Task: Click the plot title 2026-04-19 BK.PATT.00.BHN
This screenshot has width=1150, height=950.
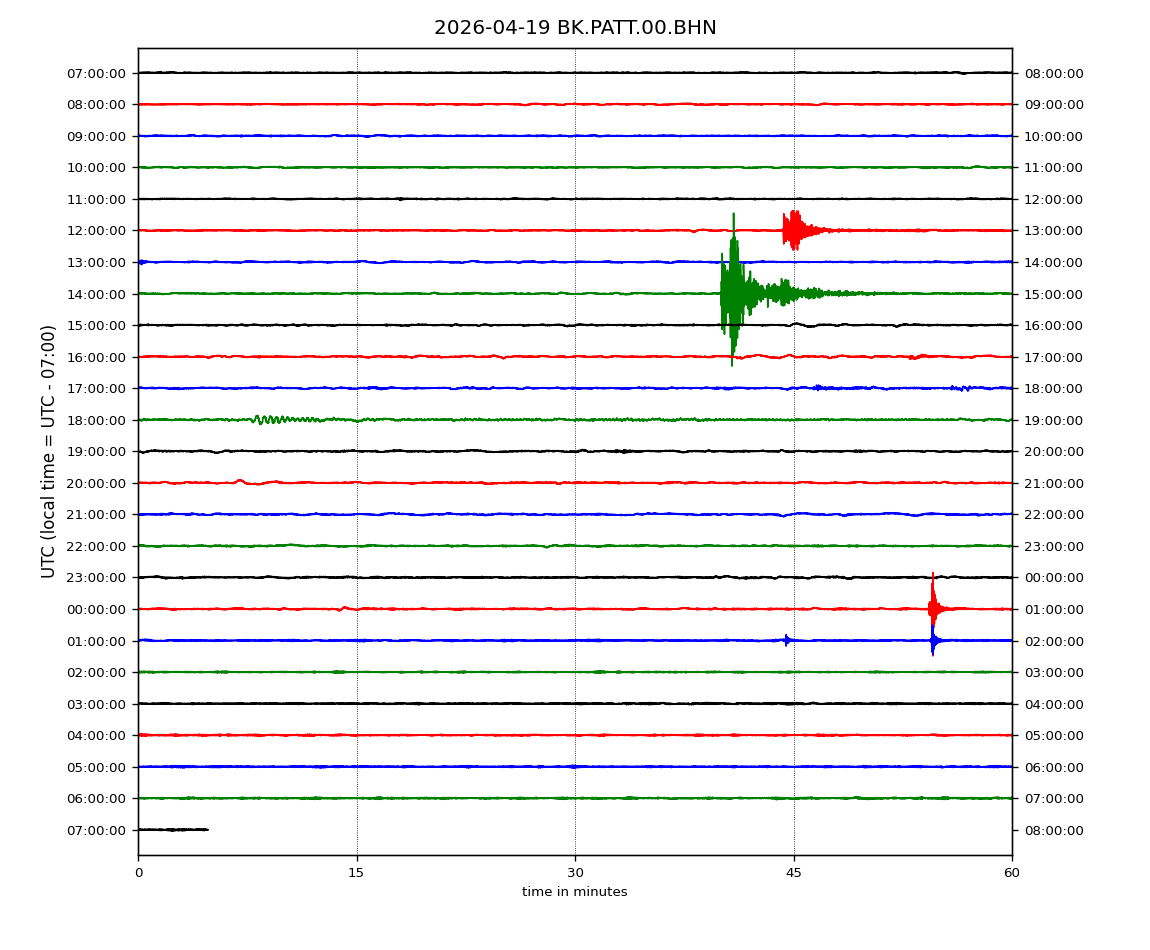Action: coord(575,28)
